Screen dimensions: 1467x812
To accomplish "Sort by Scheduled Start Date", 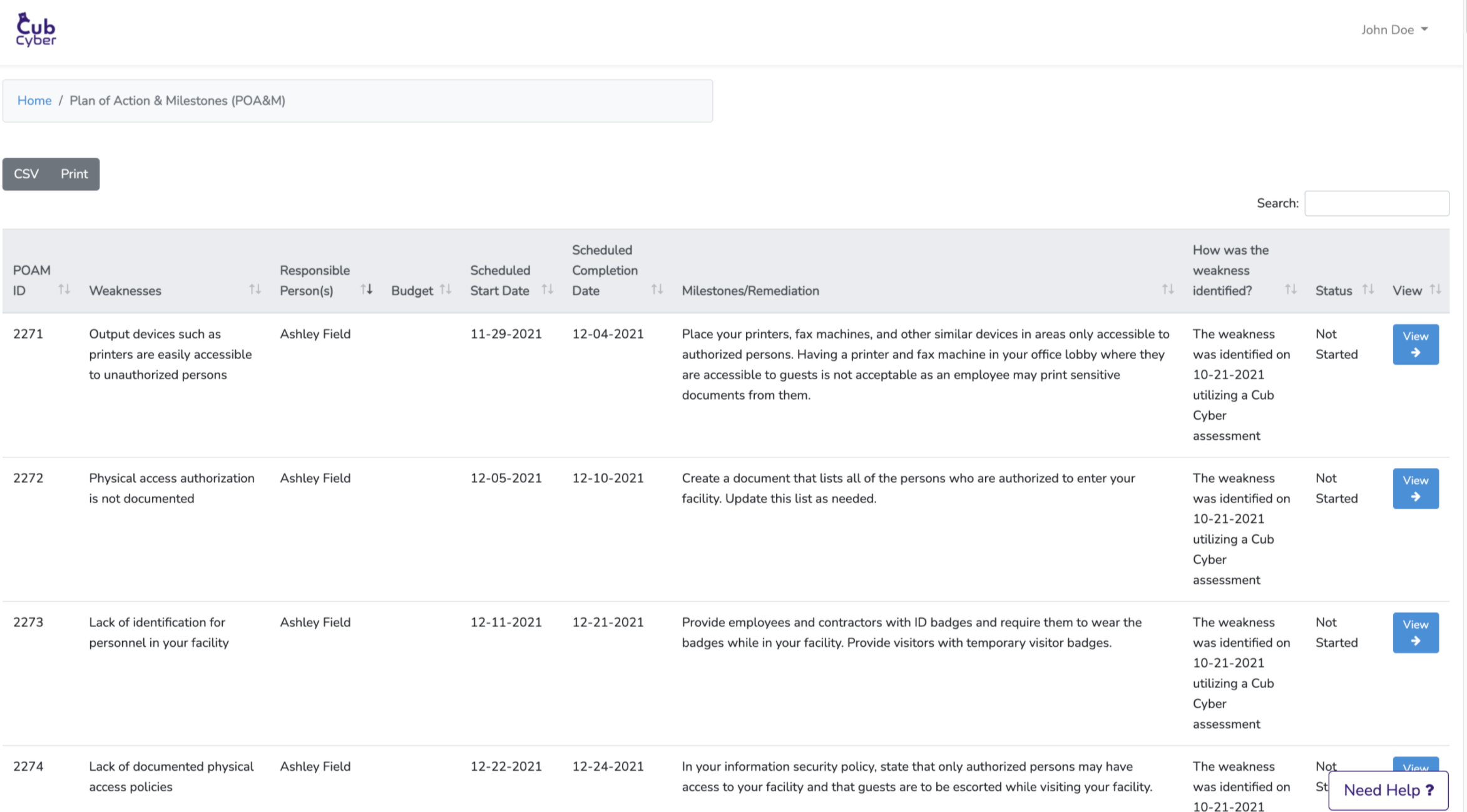I will click(x=548, y=289).
